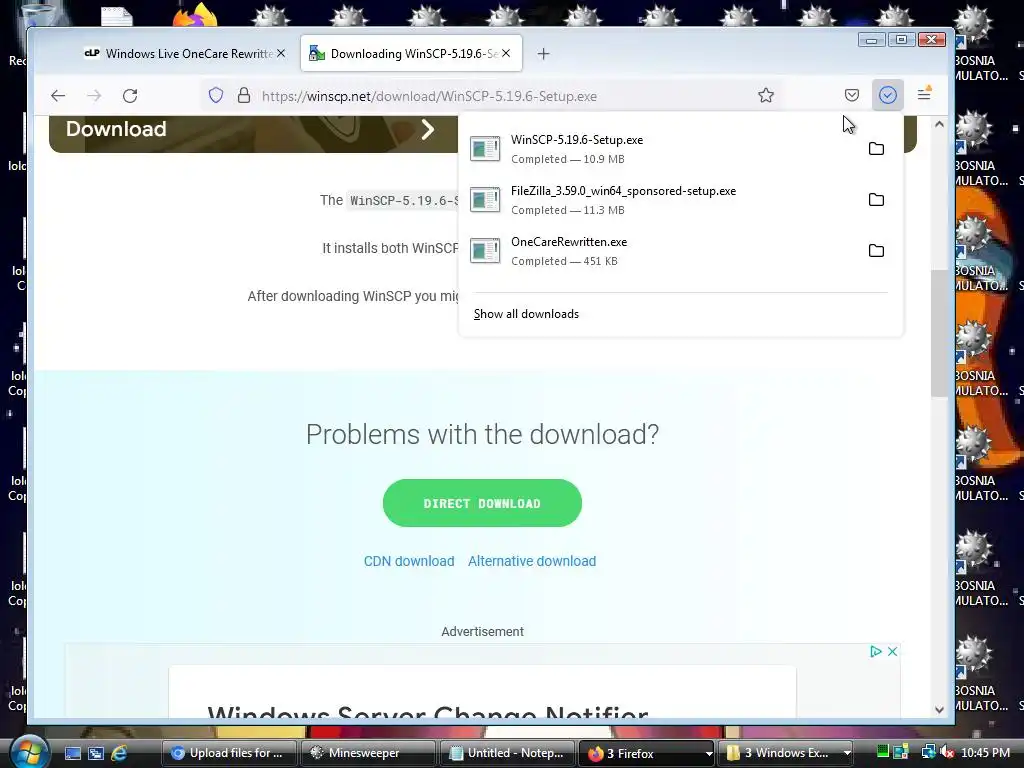The image size is (1024, 768).
Task: Click the Problems with the download? heading
Action: (x=483, y=434)
